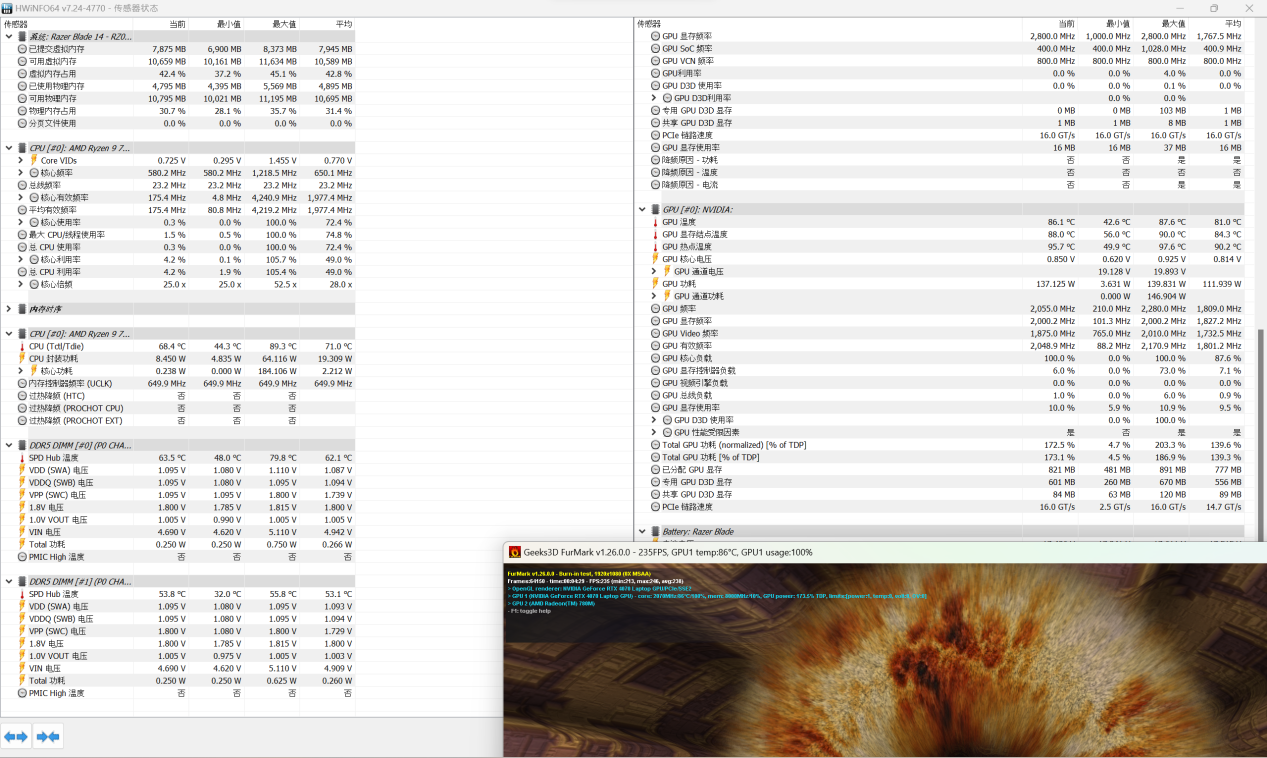The height and width of the screenshot is (758, 1267).
Task: Collapse the 系统: Razer Blade 14 group
Action: 9,36
